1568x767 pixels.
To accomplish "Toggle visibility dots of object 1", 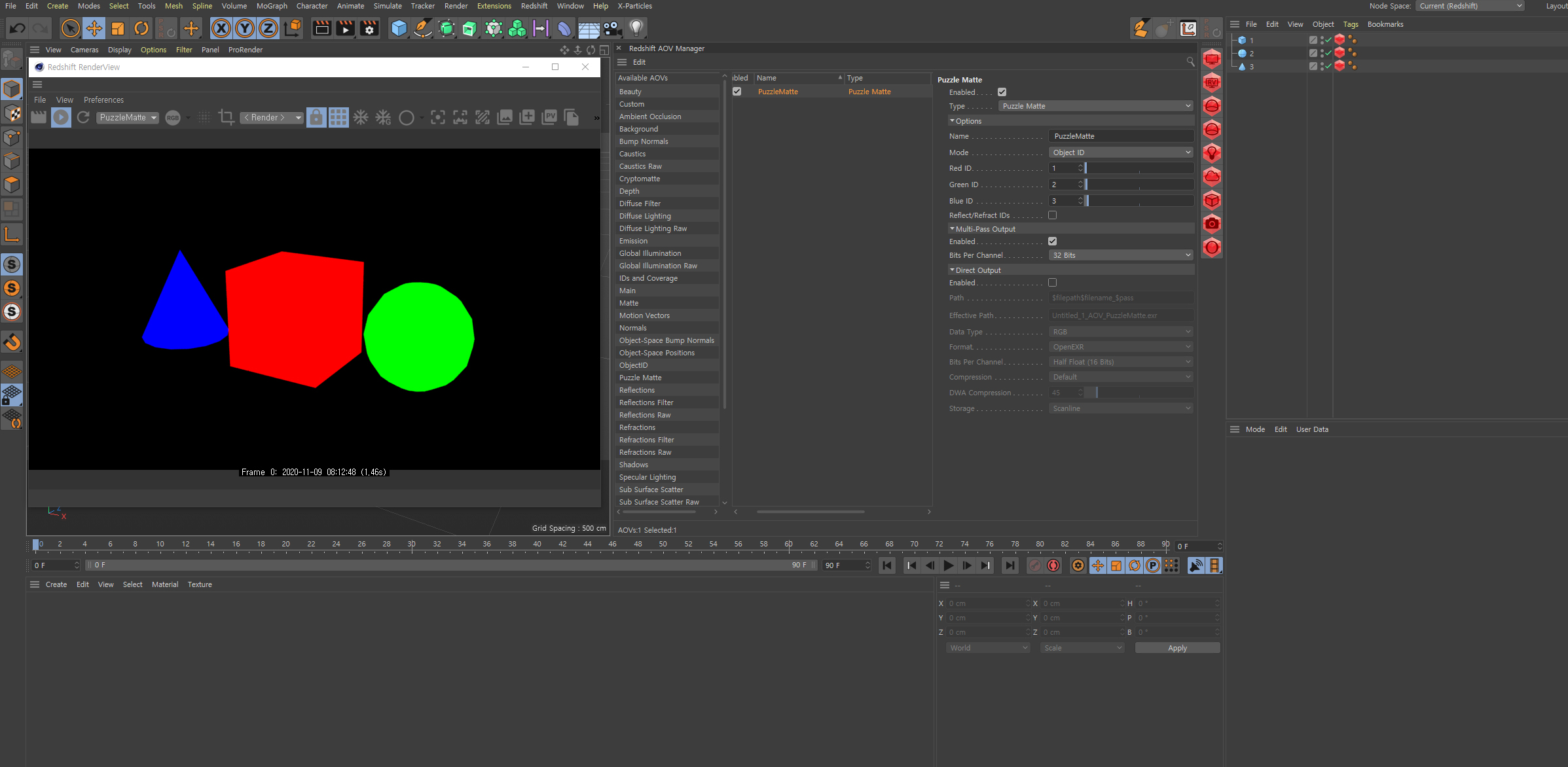I will [1322, 40].
